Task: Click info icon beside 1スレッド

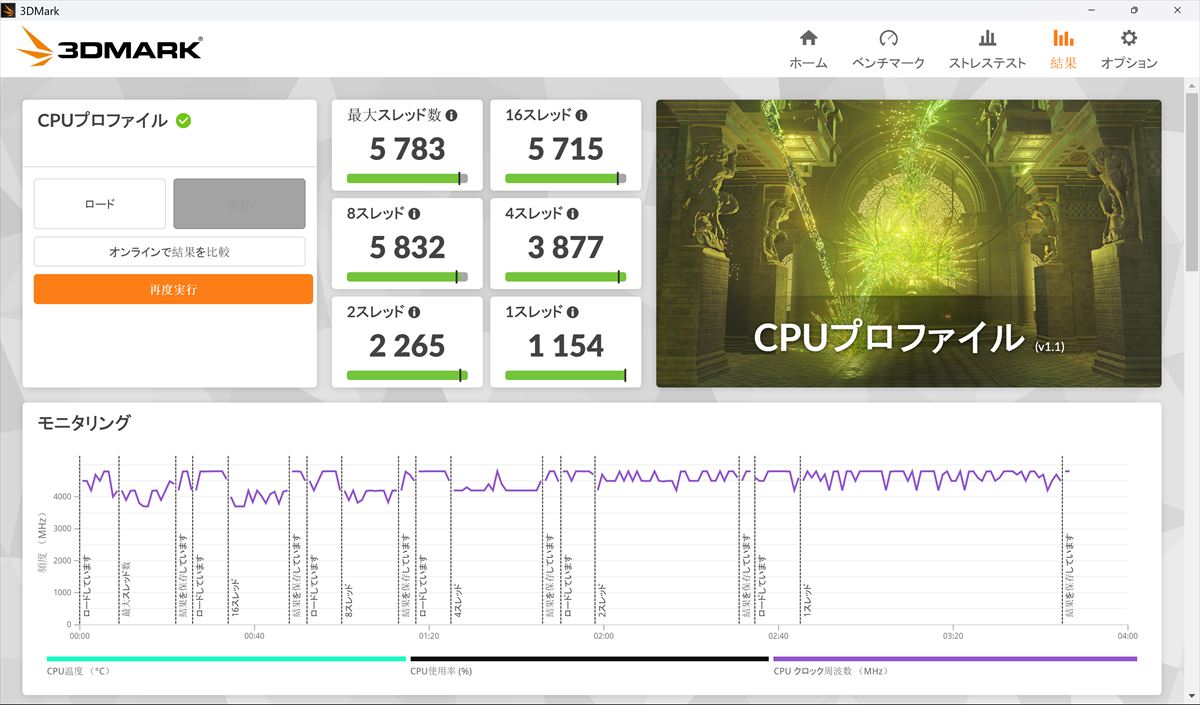Action: pyautogui.click(x=573, y=312)
